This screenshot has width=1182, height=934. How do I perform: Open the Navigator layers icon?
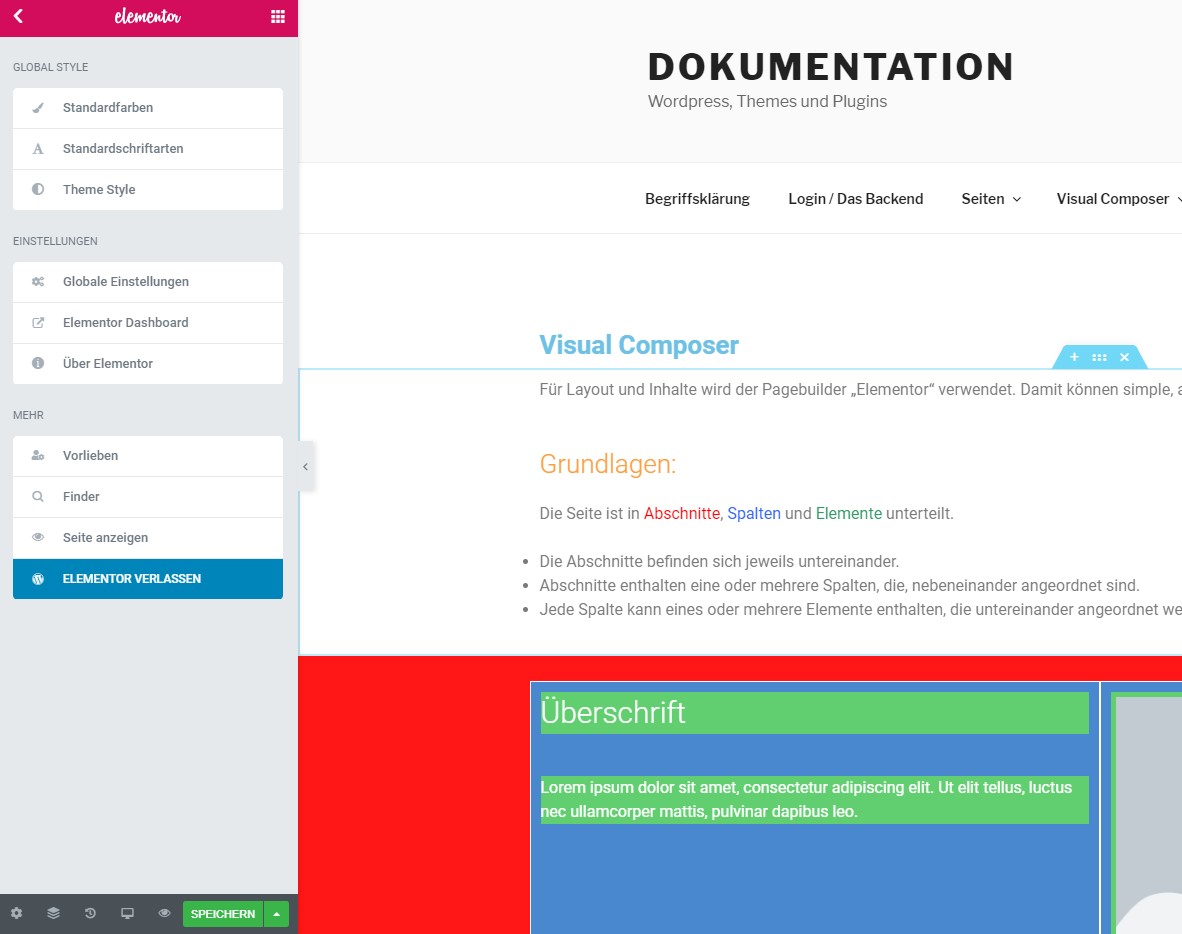tap(53, 913)
